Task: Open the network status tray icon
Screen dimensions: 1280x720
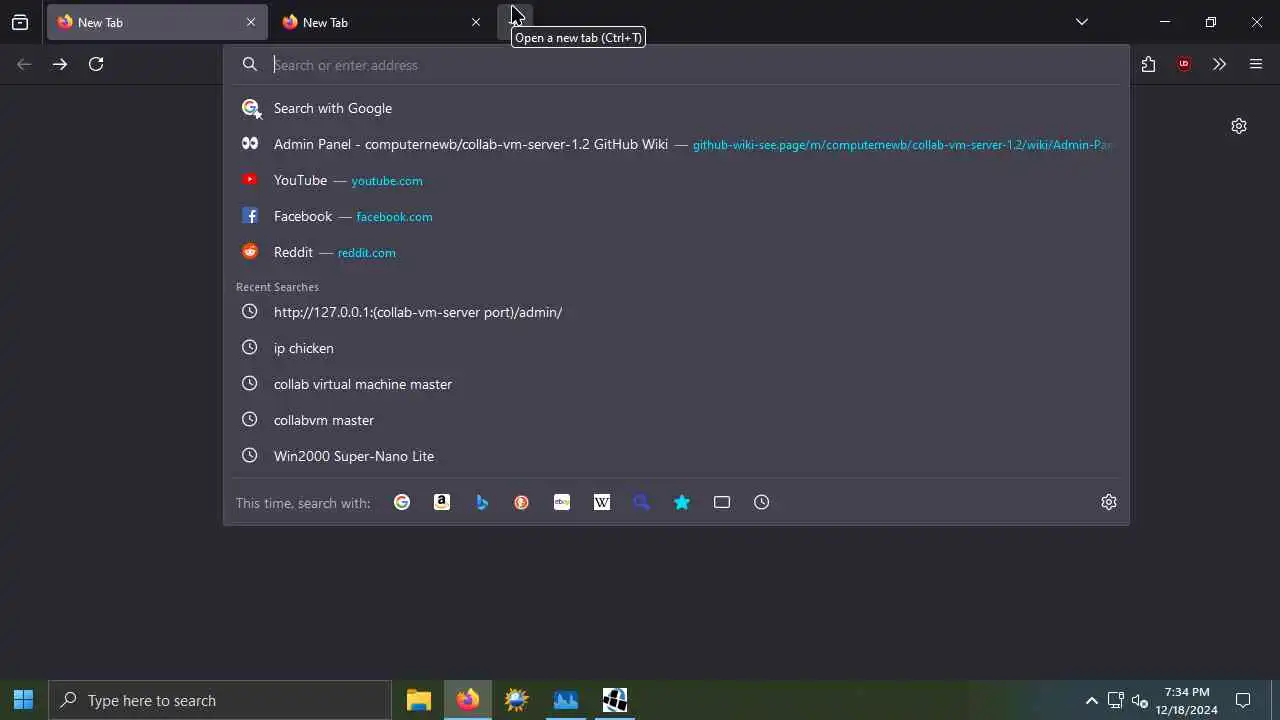Action: tap(1116, 700)
